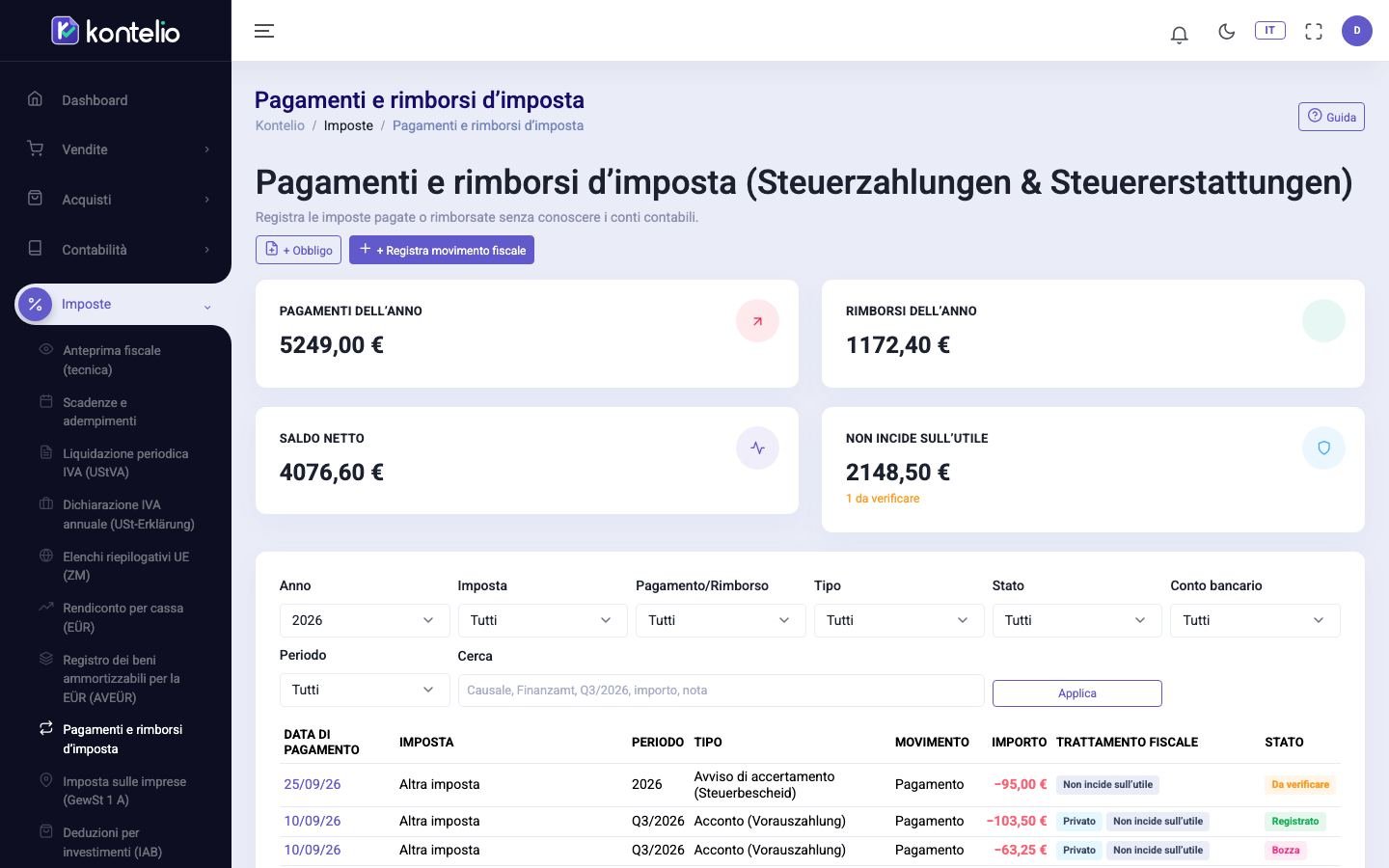Open Elenchi riepilogativi UE (ZM)
The width and height of the screenshot is (1389, 868).
coord(116,566)
